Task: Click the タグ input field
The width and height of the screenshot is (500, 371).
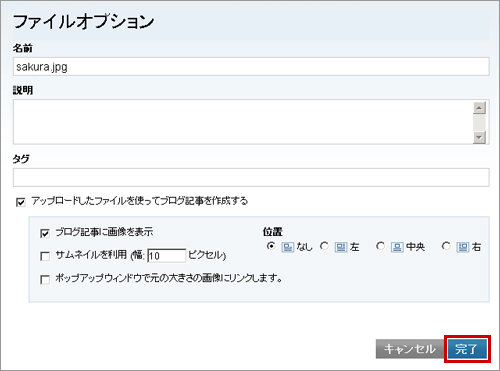Action: (251, 177)
